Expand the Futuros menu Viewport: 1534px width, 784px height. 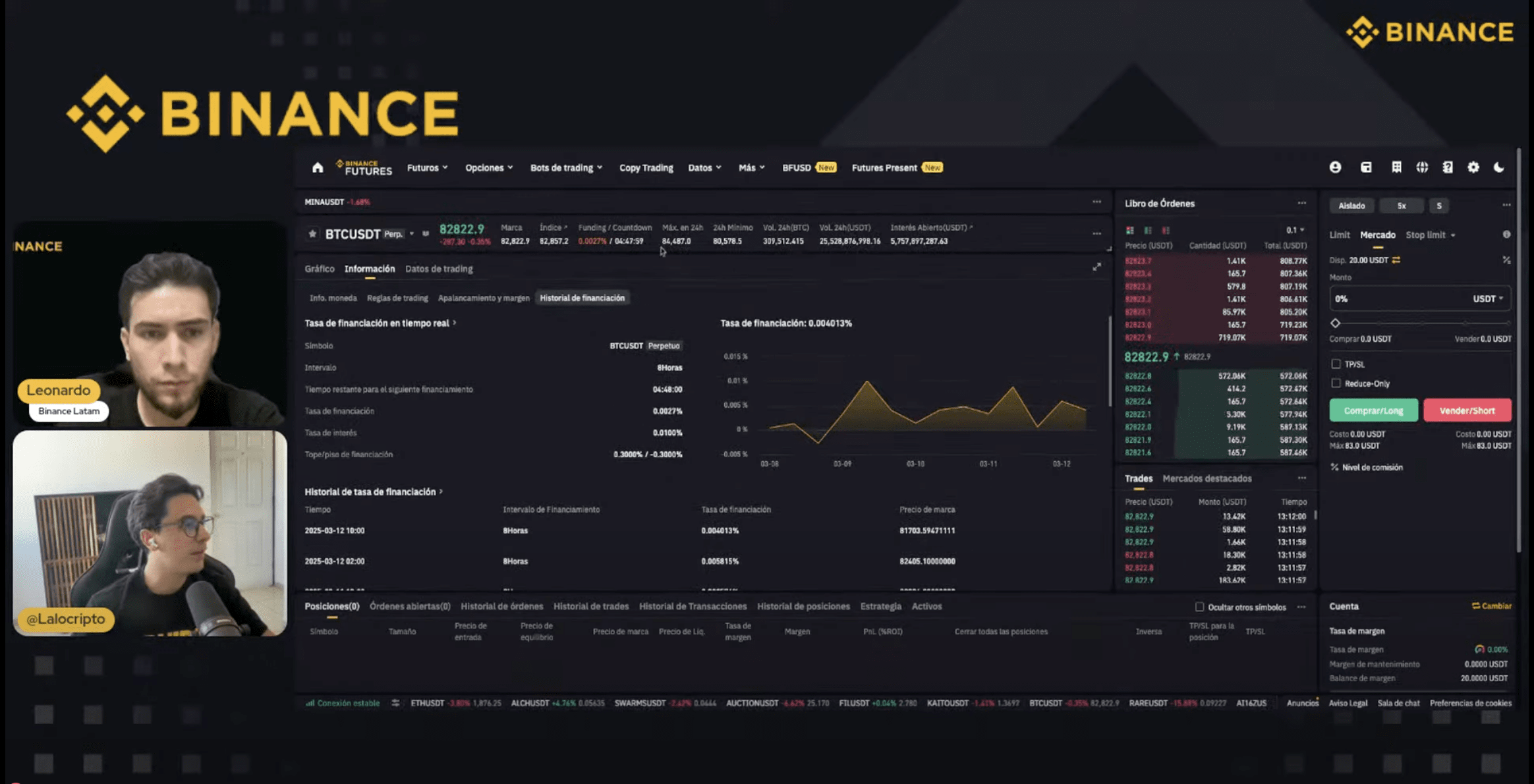pos(427,168)
